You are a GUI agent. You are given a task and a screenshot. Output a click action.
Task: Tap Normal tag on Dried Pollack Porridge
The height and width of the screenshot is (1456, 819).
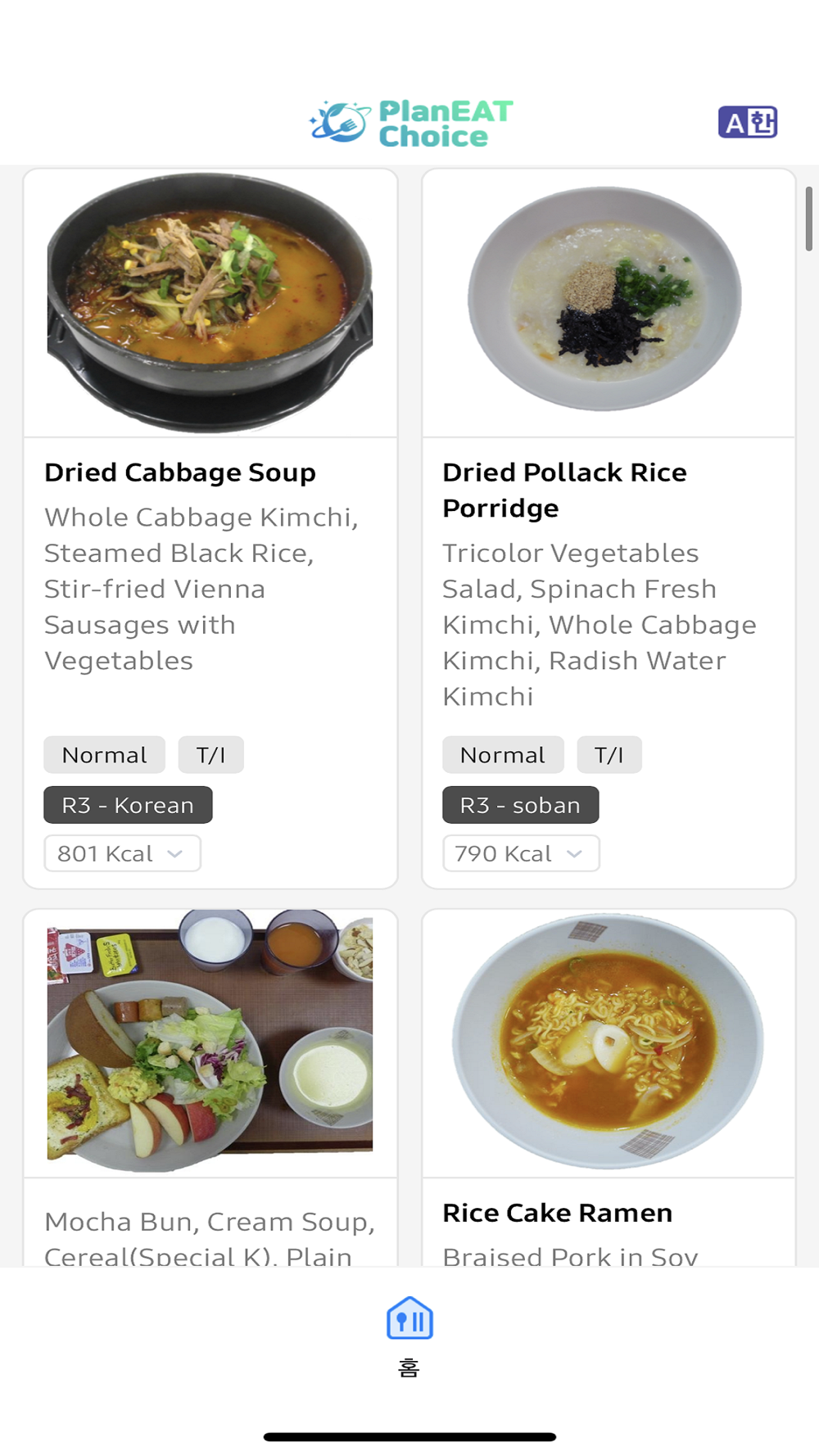pos(503,754)
